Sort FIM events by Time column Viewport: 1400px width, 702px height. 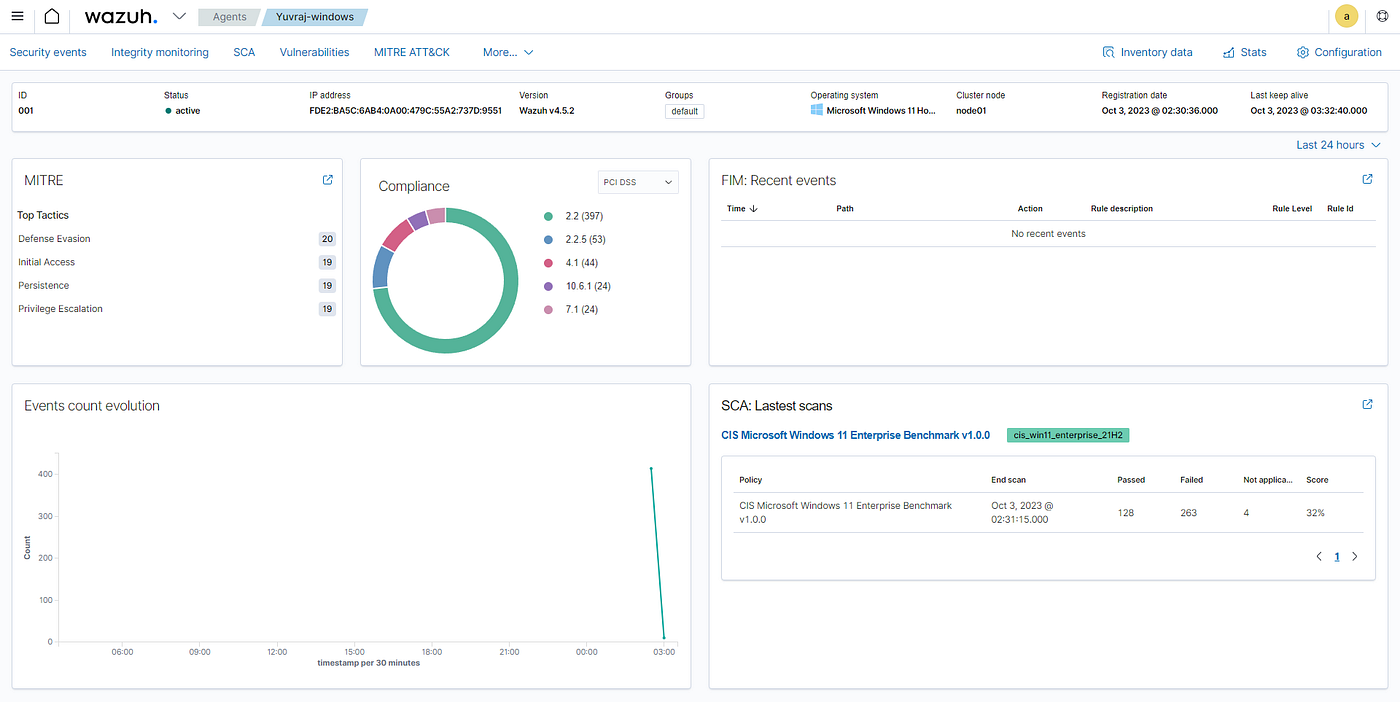tap(742, 209)
